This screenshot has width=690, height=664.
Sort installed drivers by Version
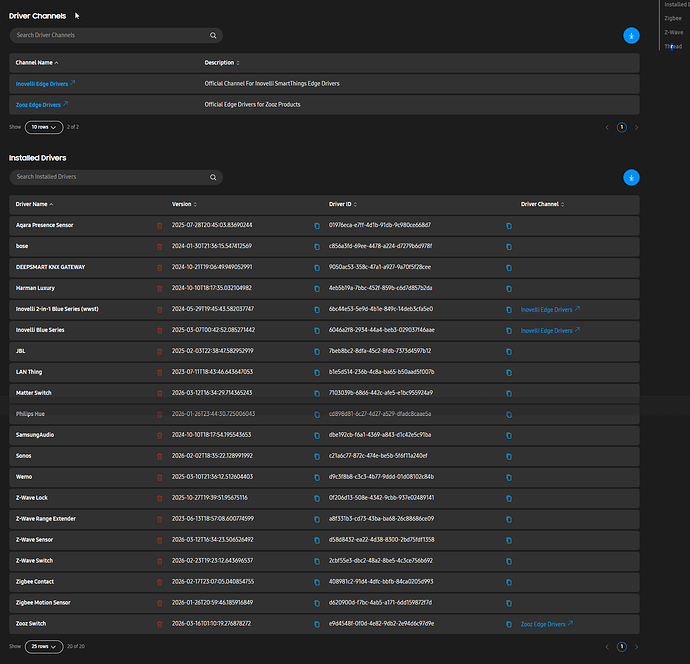(184, 204)
